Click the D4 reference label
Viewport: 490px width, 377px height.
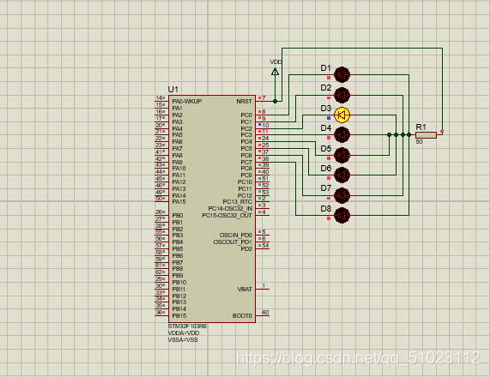(326, 128)
